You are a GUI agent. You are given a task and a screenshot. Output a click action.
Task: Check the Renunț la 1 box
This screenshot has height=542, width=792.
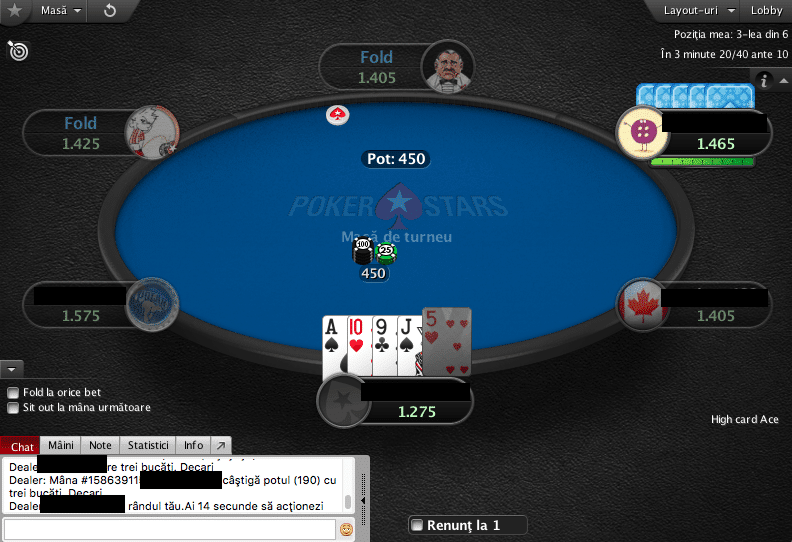[x=417, y=525]
